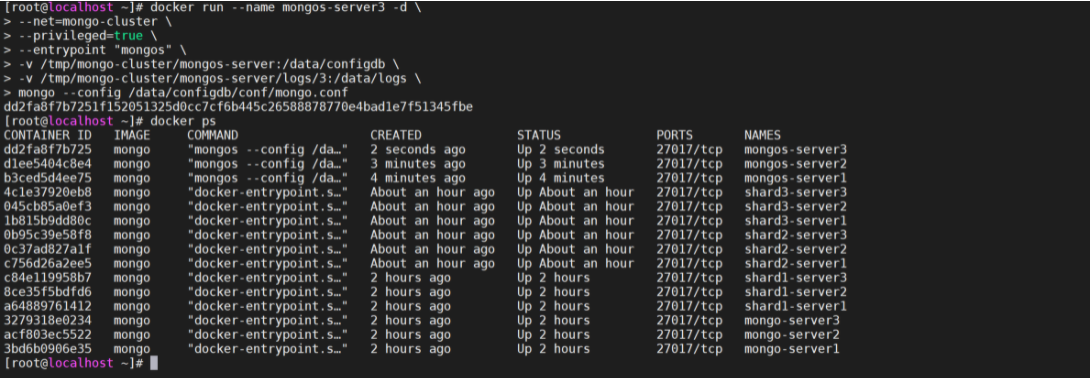Click the shard3-server3 container name
The width and height of the screenshot is (1090, 378).
pos(795,192)
